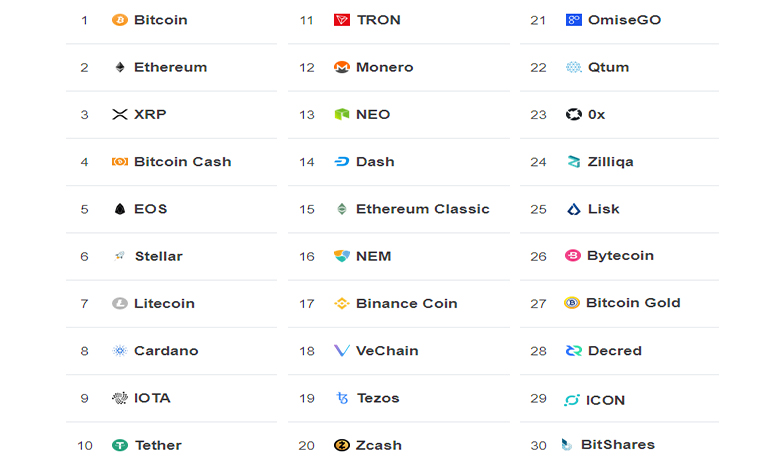Click the blue OmiseGO logo icon
The image size is (770, 465).
pos(574,20)
